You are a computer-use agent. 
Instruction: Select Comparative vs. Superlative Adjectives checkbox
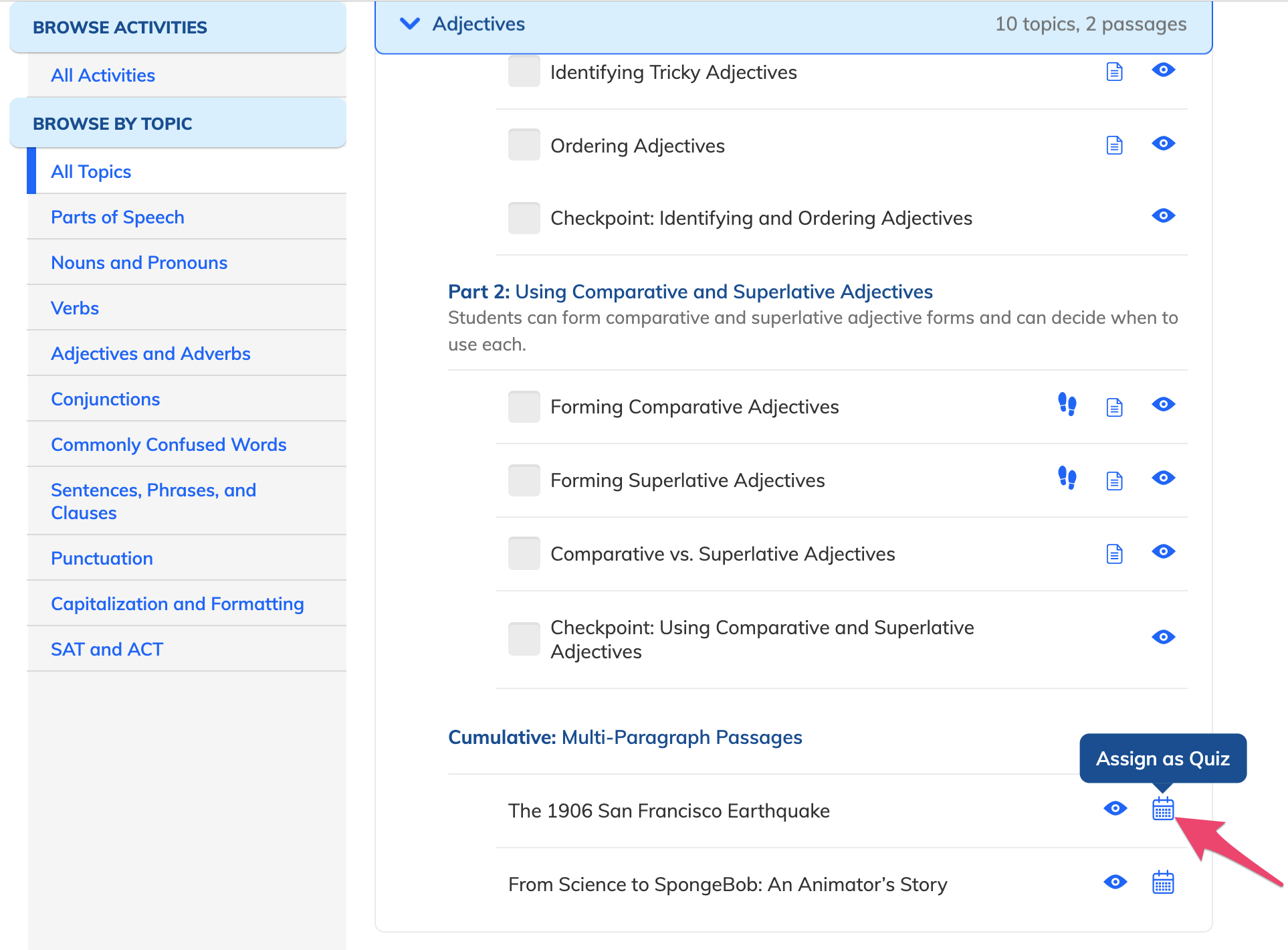point(524,554)
